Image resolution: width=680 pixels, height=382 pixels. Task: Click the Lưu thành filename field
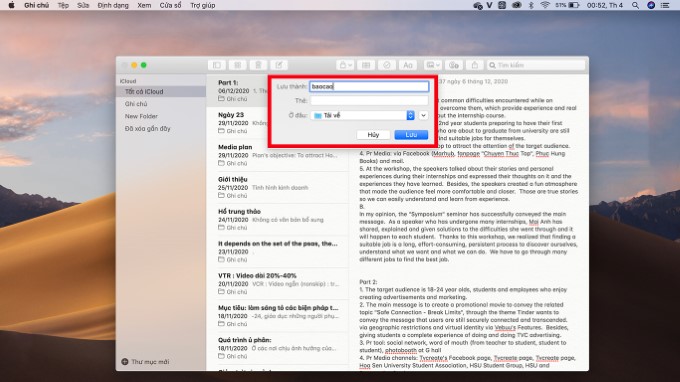coord(369,86)
